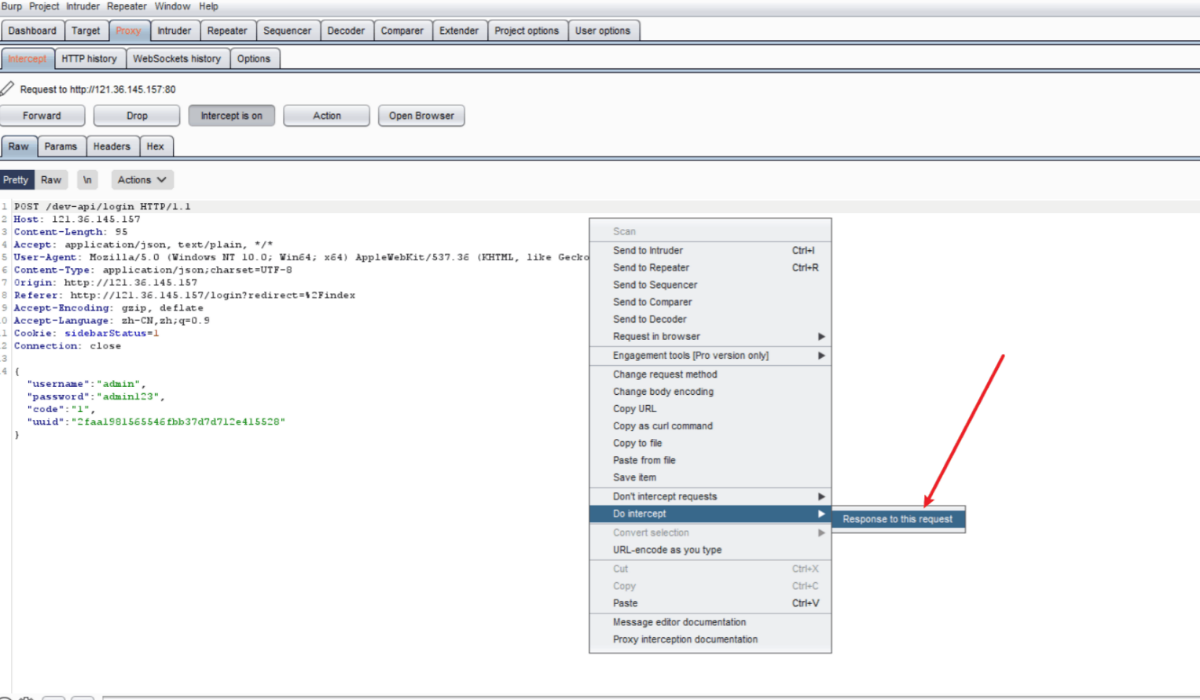Select the Raw message tab
The height and width of the screenshot is (700, 1200).
pos(19,147)
